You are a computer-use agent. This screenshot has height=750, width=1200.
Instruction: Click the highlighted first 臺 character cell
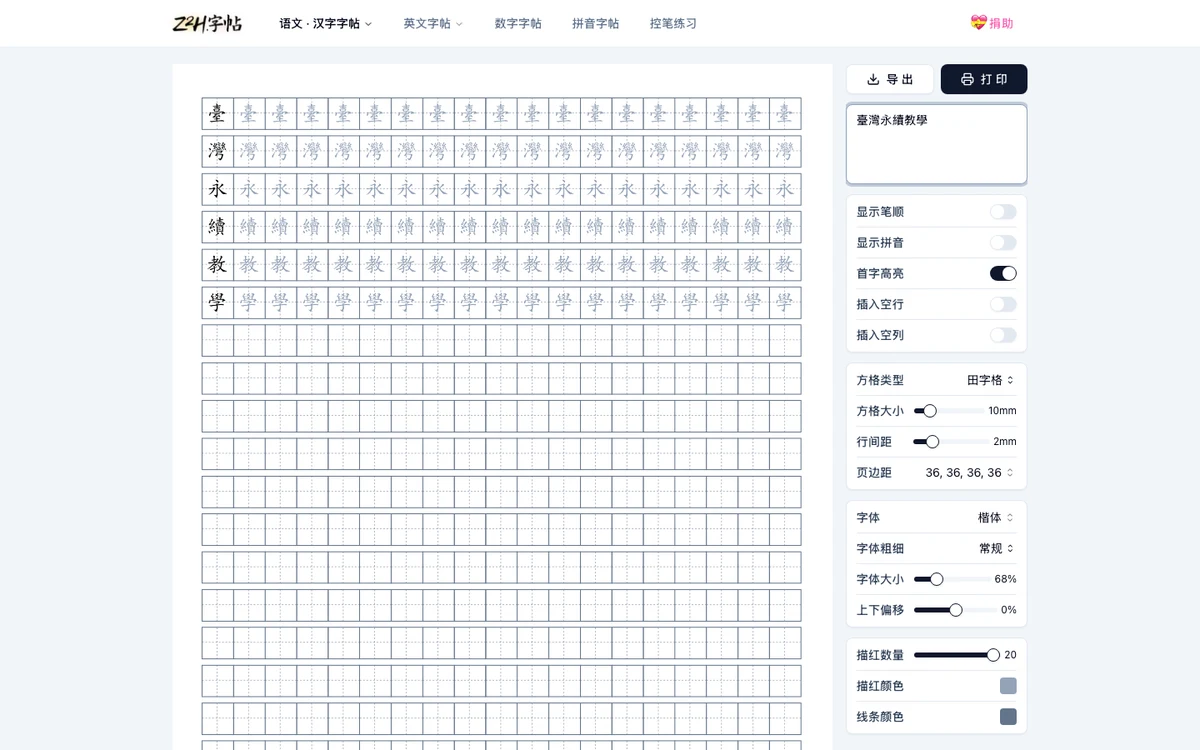pyautogui.click(x=217, y=114)
